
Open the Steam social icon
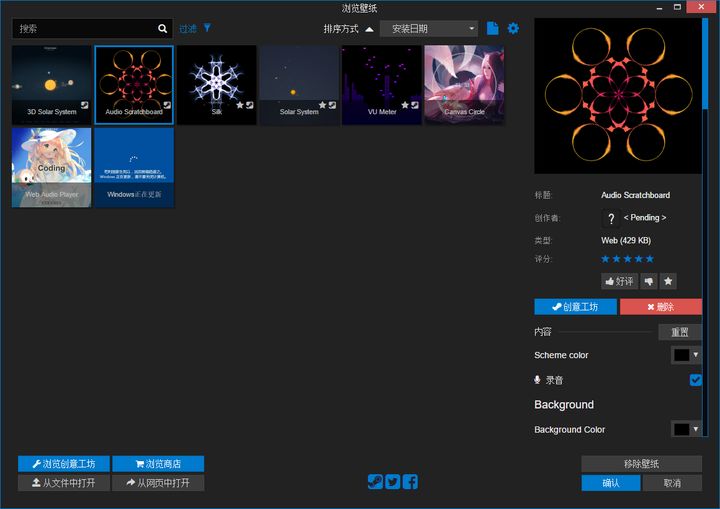click(375, 482)
